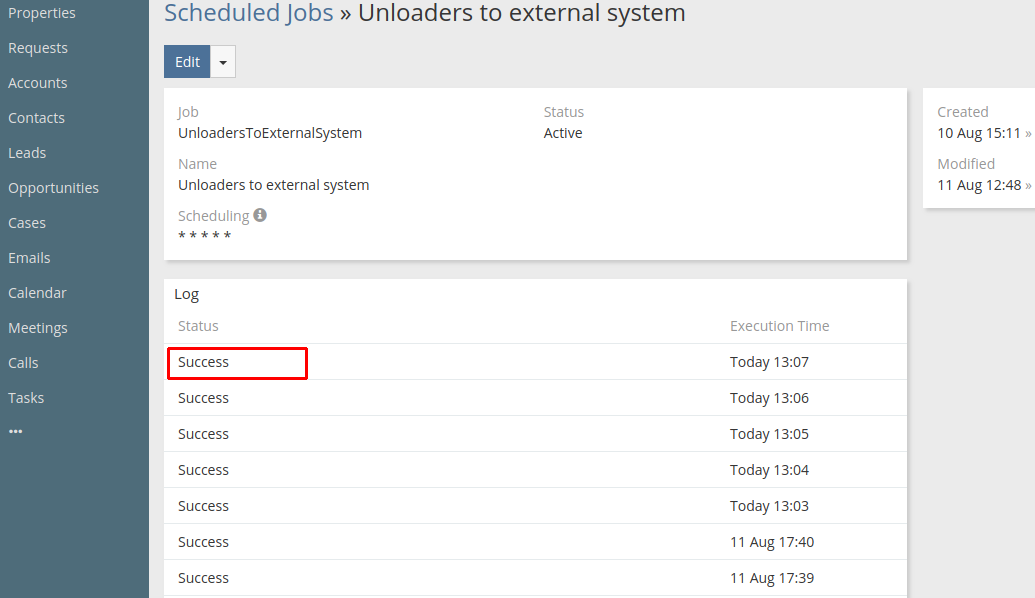Open Calls in the sidebar
The width and height of the screenshot is (1035, 598).
click(x=23, y=363)
